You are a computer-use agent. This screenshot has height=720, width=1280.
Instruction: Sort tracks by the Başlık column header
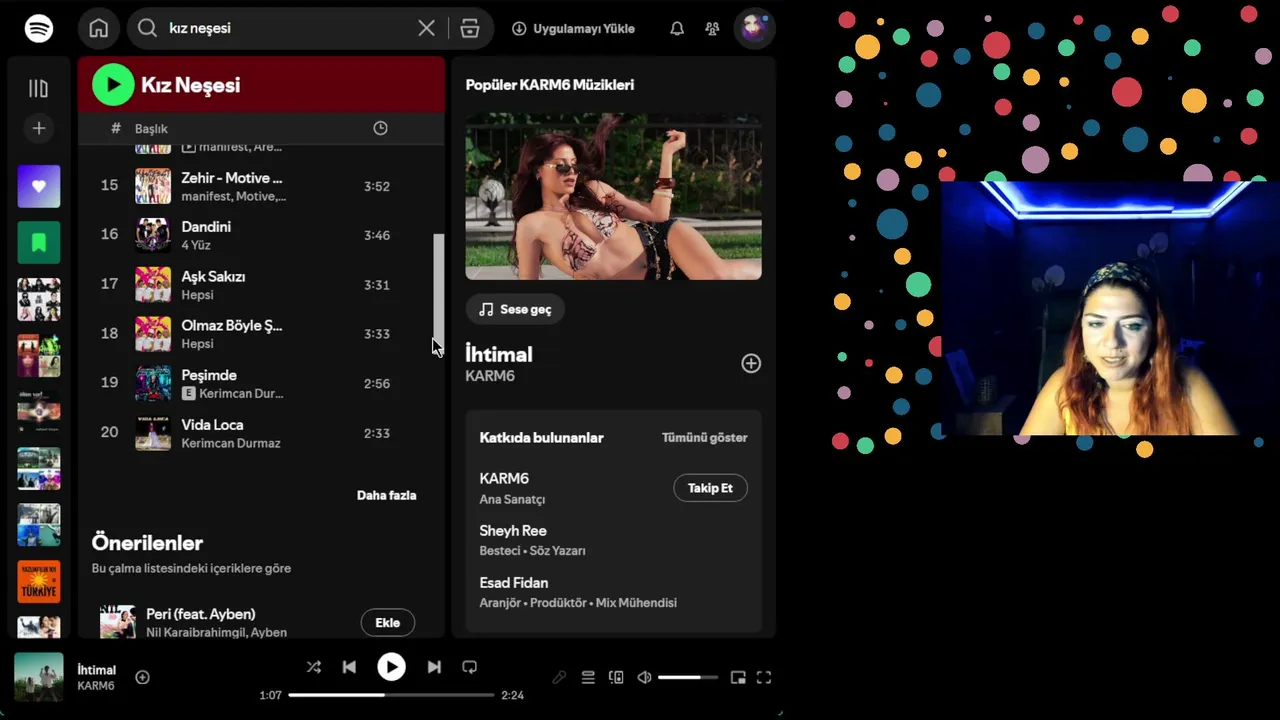tap(151, 129)
